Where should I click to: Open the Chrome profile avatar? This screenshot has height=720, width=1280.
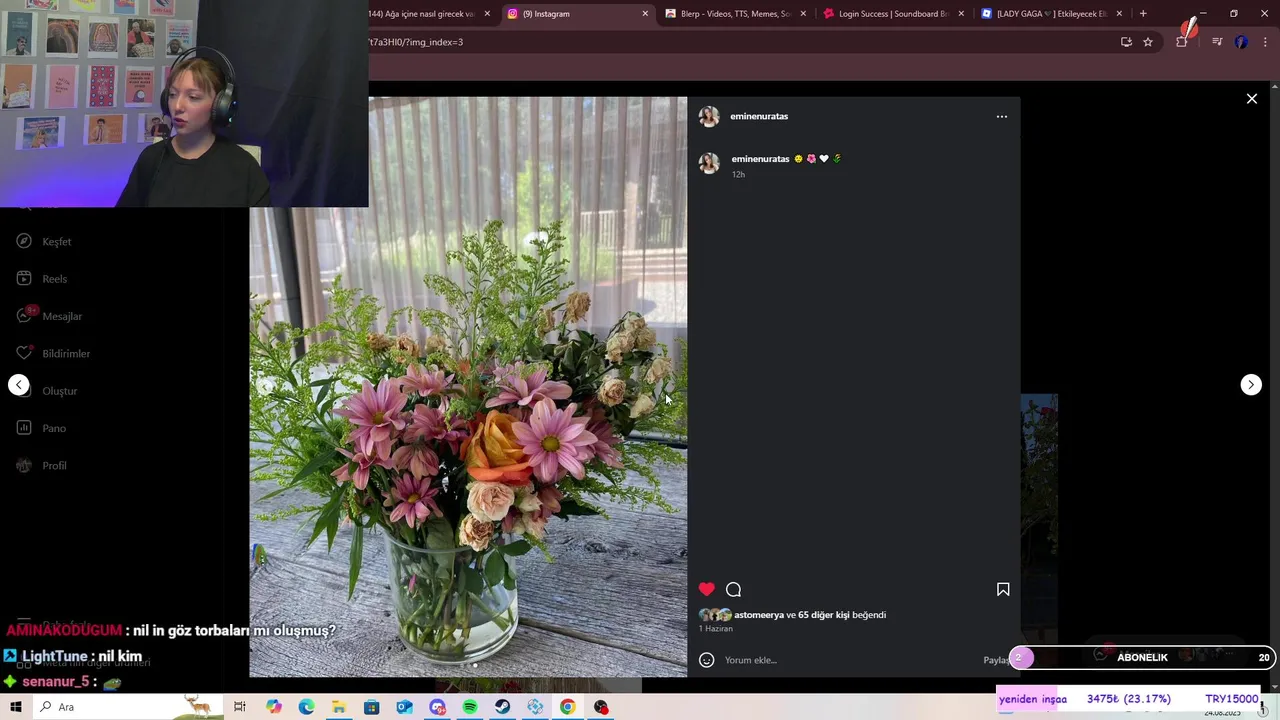tap(1241, 42)
